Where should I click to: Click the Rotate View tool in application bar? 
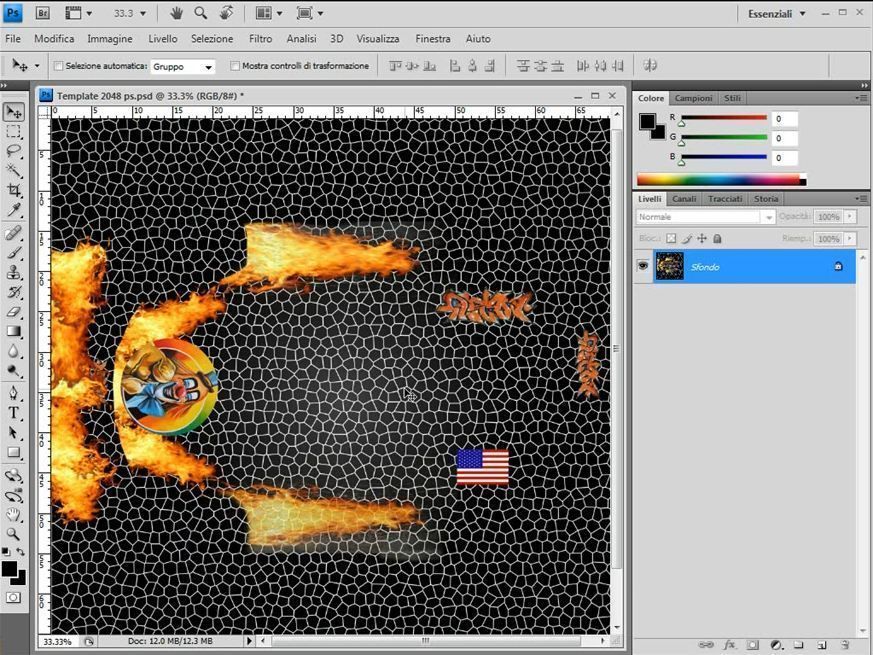coord(225,13)
